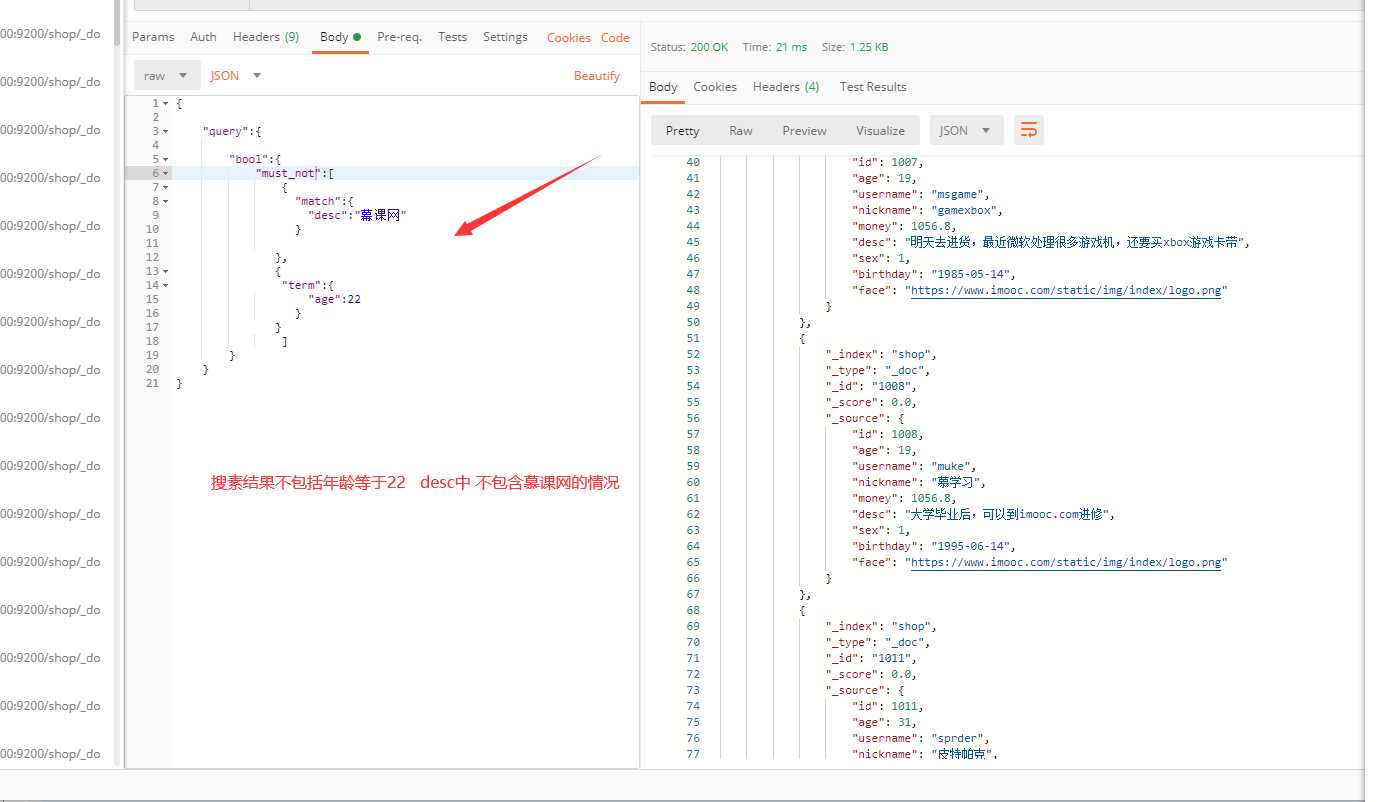Collapse the "bool" block at line 5

[x=165, y=160]
